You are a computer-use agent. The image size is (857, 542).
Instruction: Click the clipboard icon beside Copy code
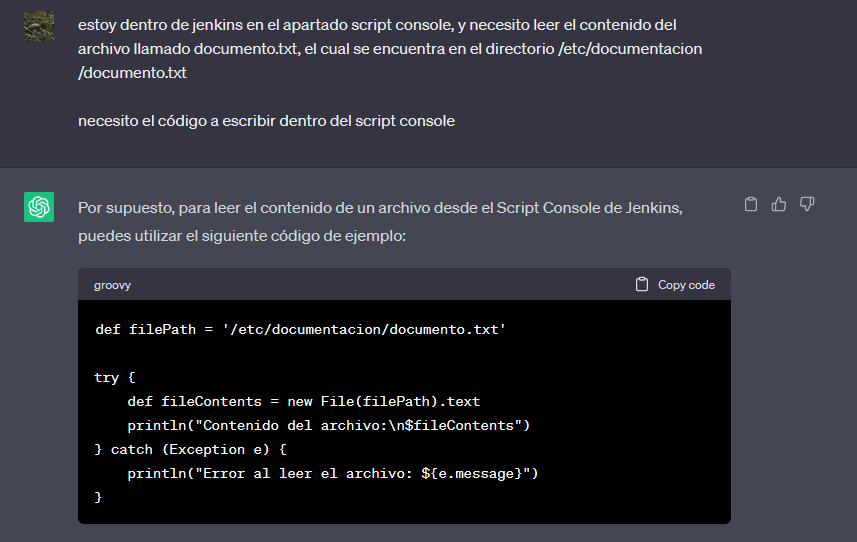point(642,285)
